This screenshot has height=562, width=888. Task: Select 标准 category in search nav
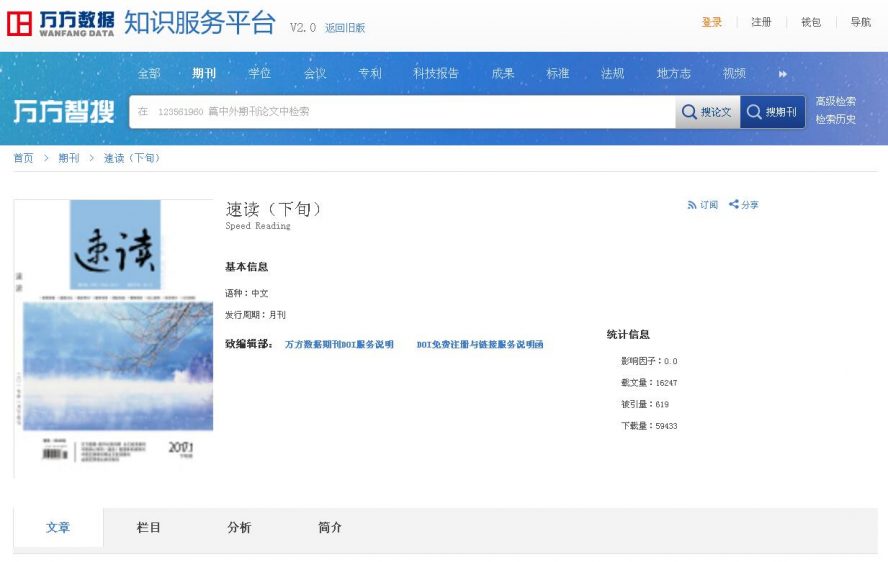pos(557,74)
